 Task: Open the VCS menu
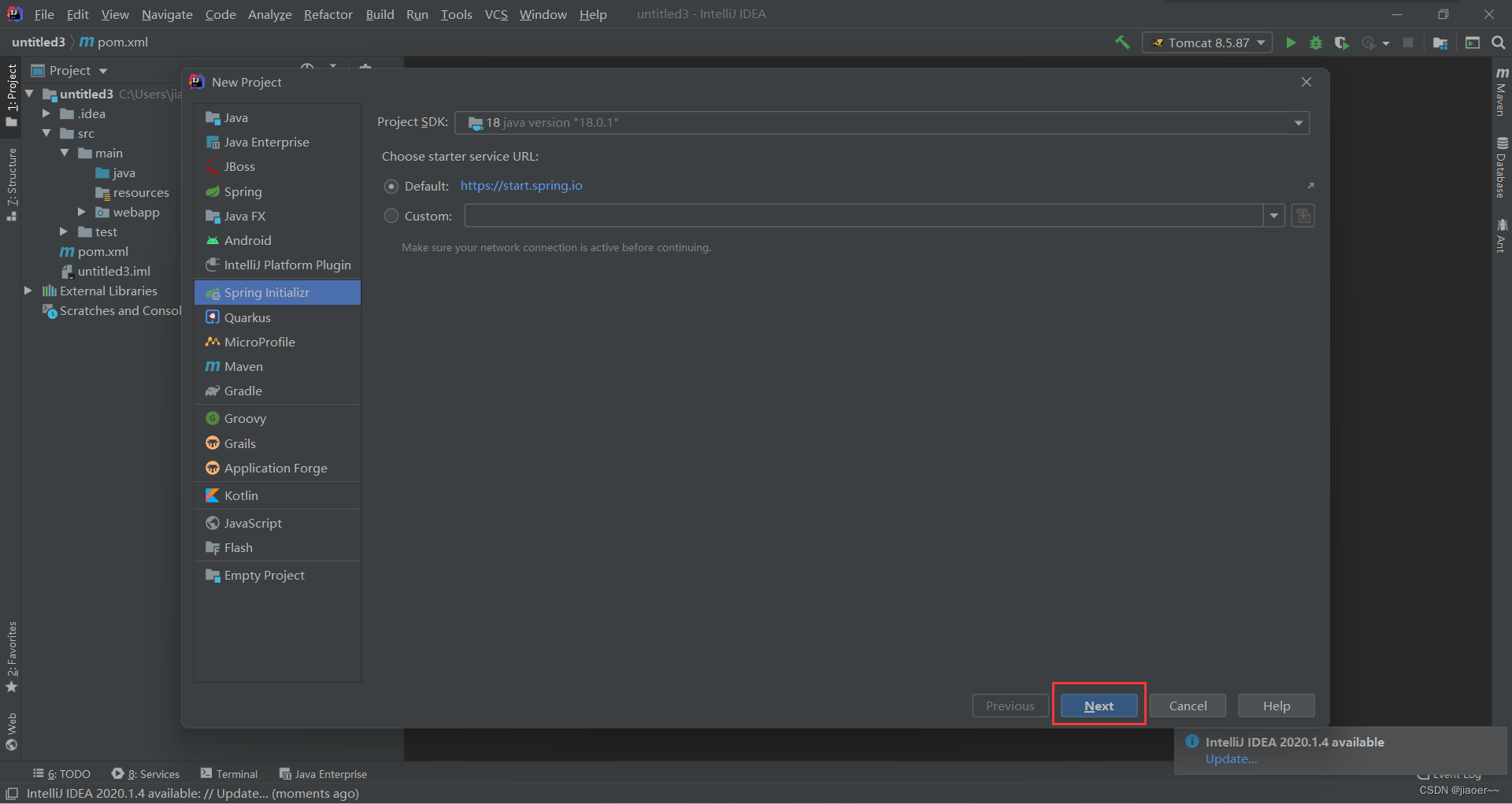coord(496,14)
